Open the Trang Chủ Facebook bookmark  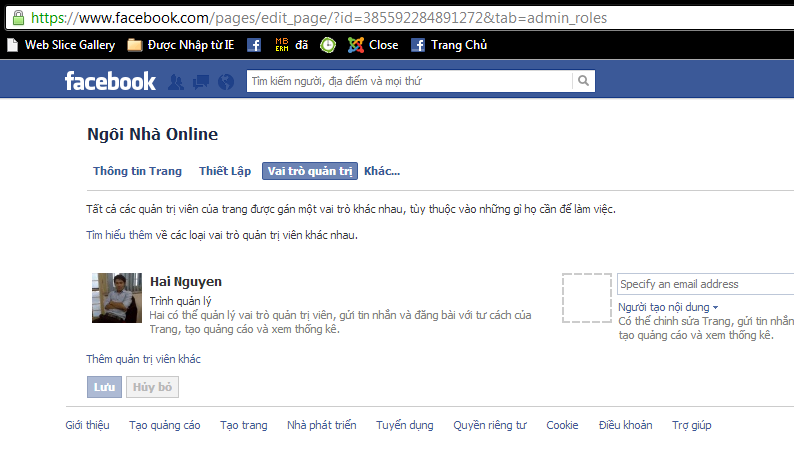coord(449,45)
